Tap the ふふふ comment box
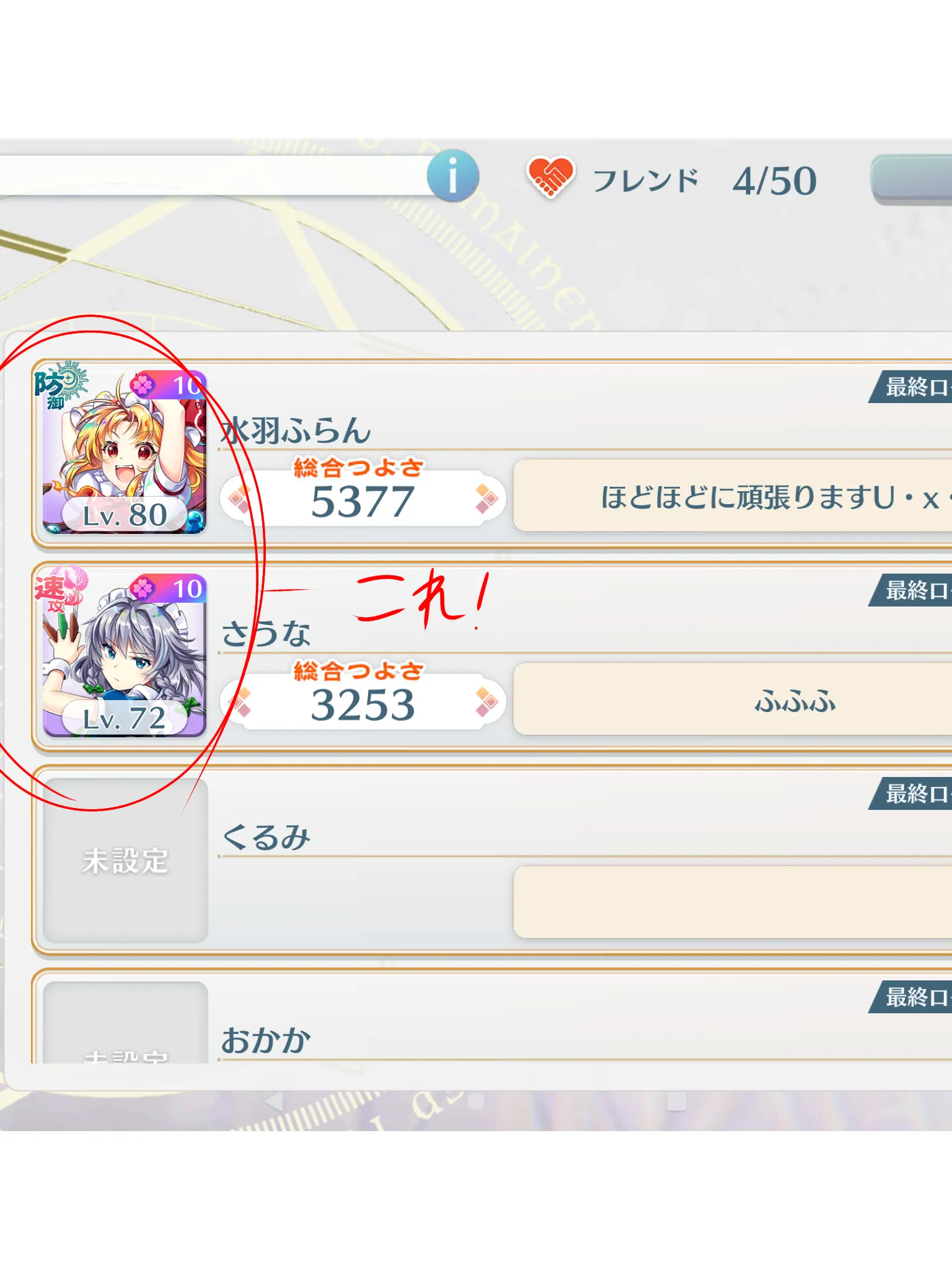Screen dimensions: 952x1270 coord(733,699)
